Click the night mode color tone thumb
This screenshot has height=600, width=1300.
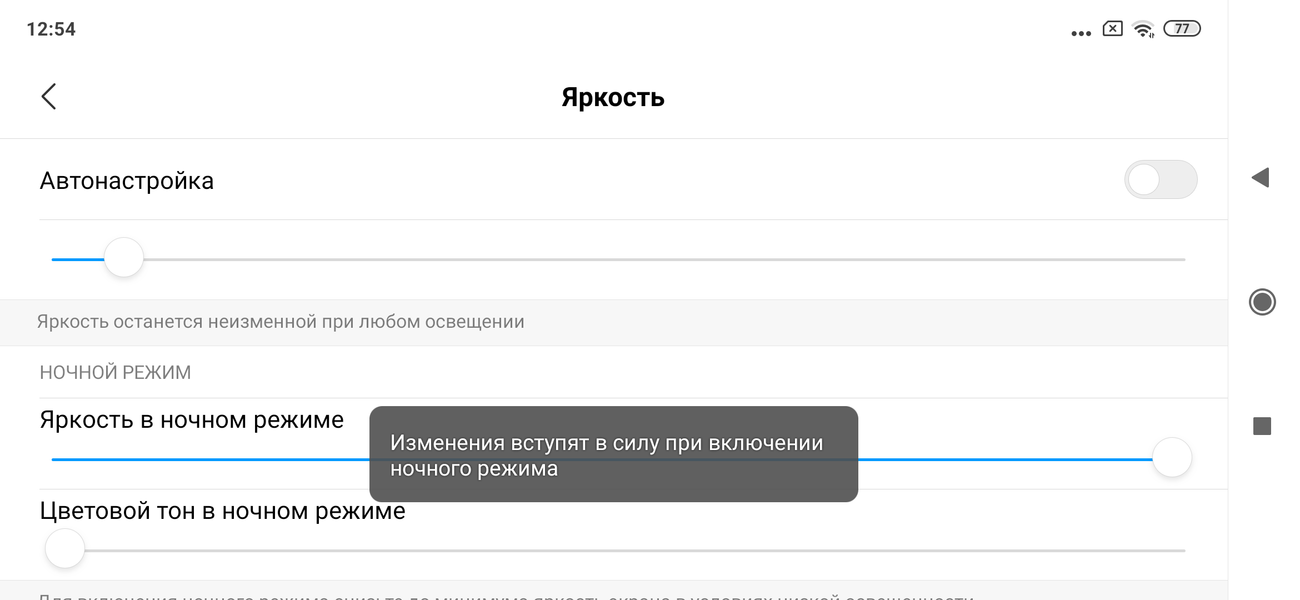click(65, 549)
